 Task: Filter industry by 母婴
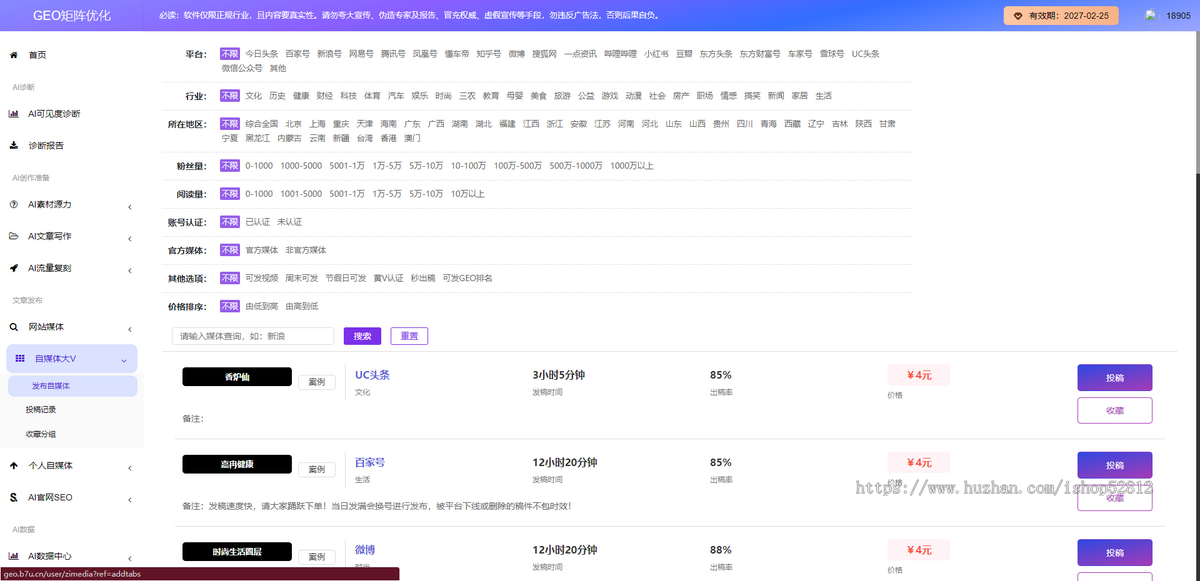pyautogui.click(x=514, y=96)
